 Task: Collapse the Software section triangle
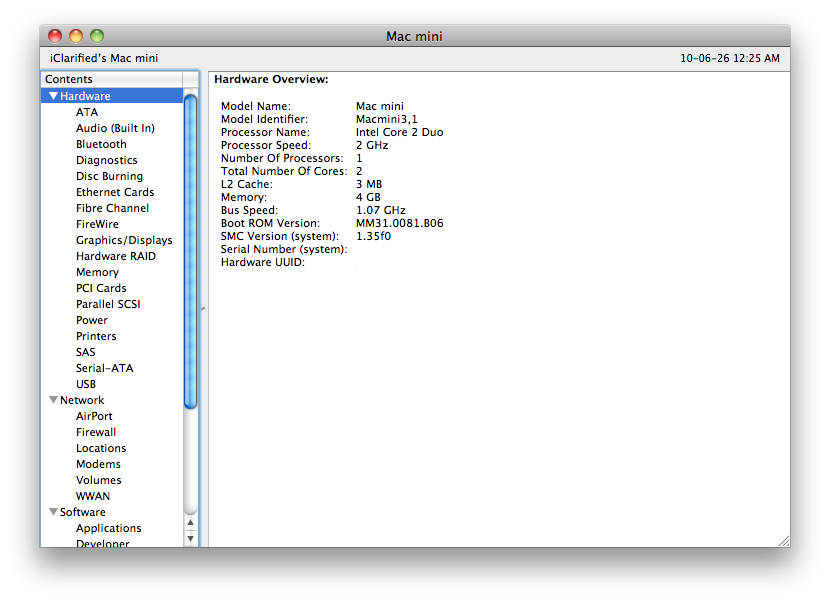(x=53, y=512)
